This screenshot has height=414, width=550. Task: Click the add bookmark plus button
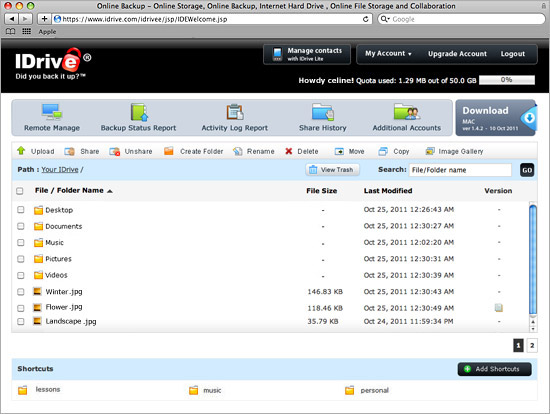(x=44, y=19)
